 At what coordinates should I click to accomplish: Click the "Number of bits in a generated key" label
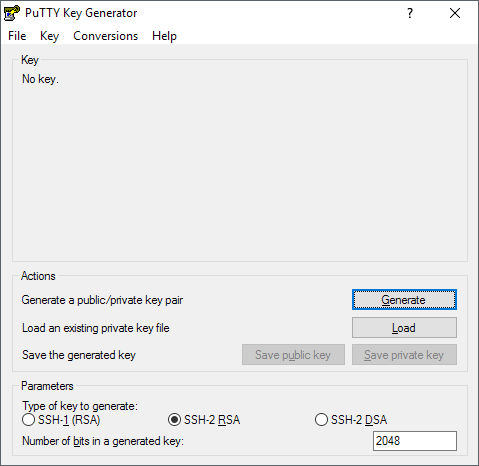click(x=103, y=441)
